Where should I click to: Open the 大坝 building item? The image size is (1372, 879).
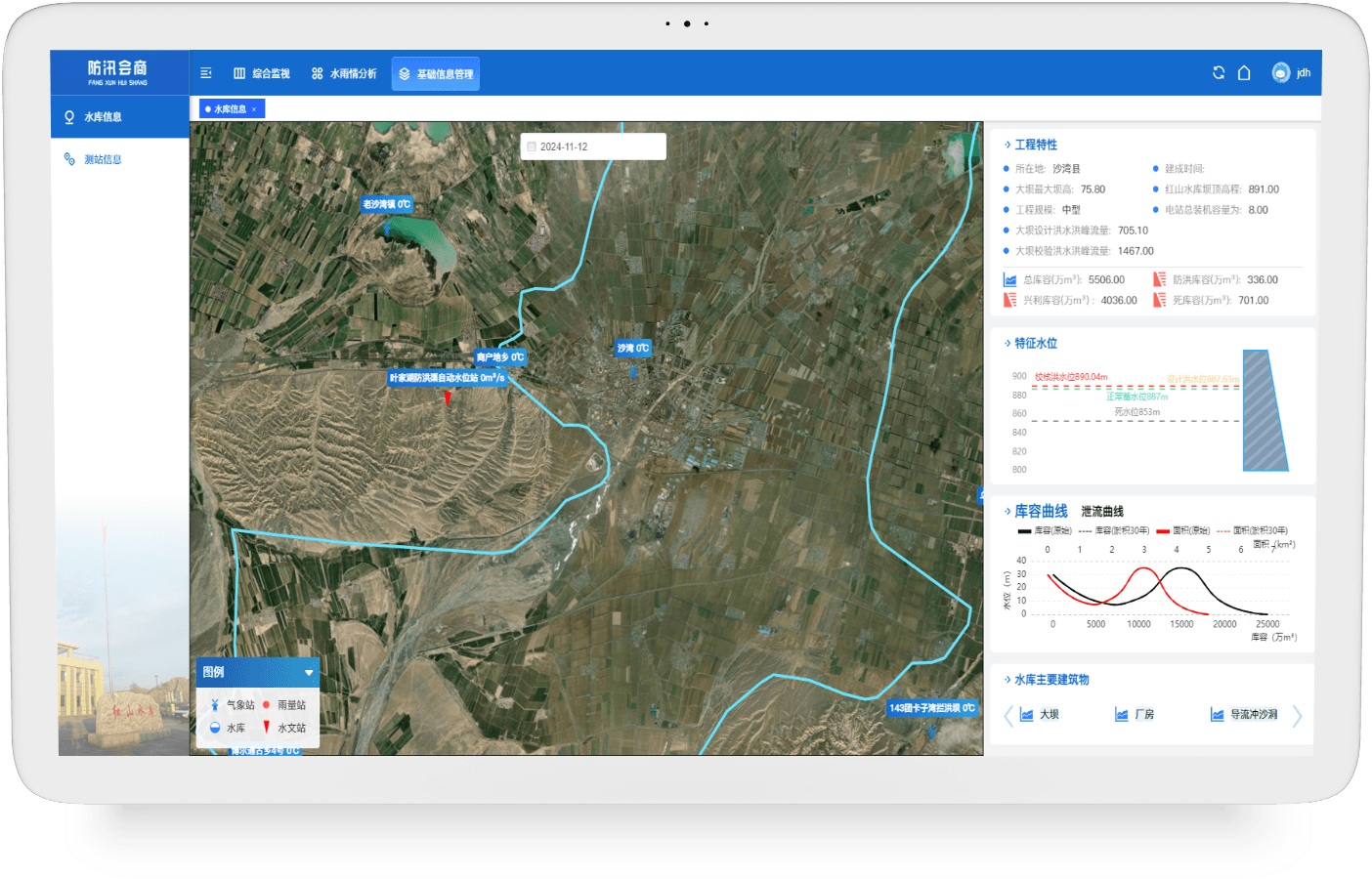click(1040, 715)
